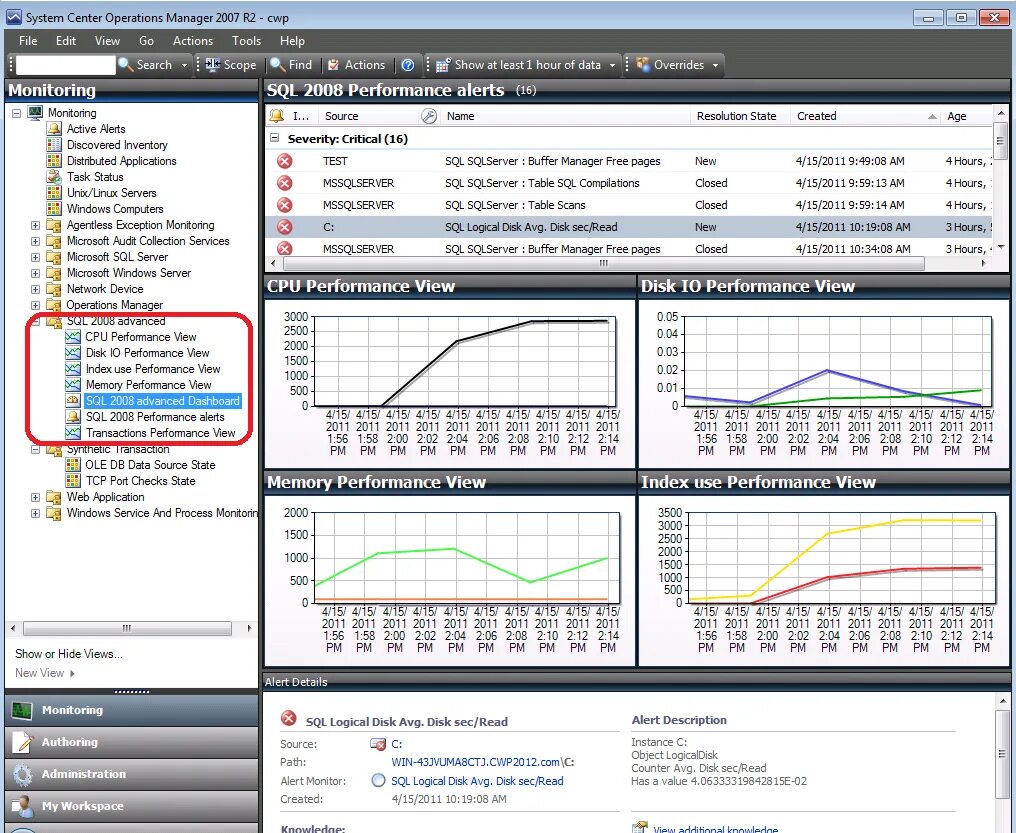Click the Memory Performance View tree icon
This screenshot has width=1016, height=833.
73,385
